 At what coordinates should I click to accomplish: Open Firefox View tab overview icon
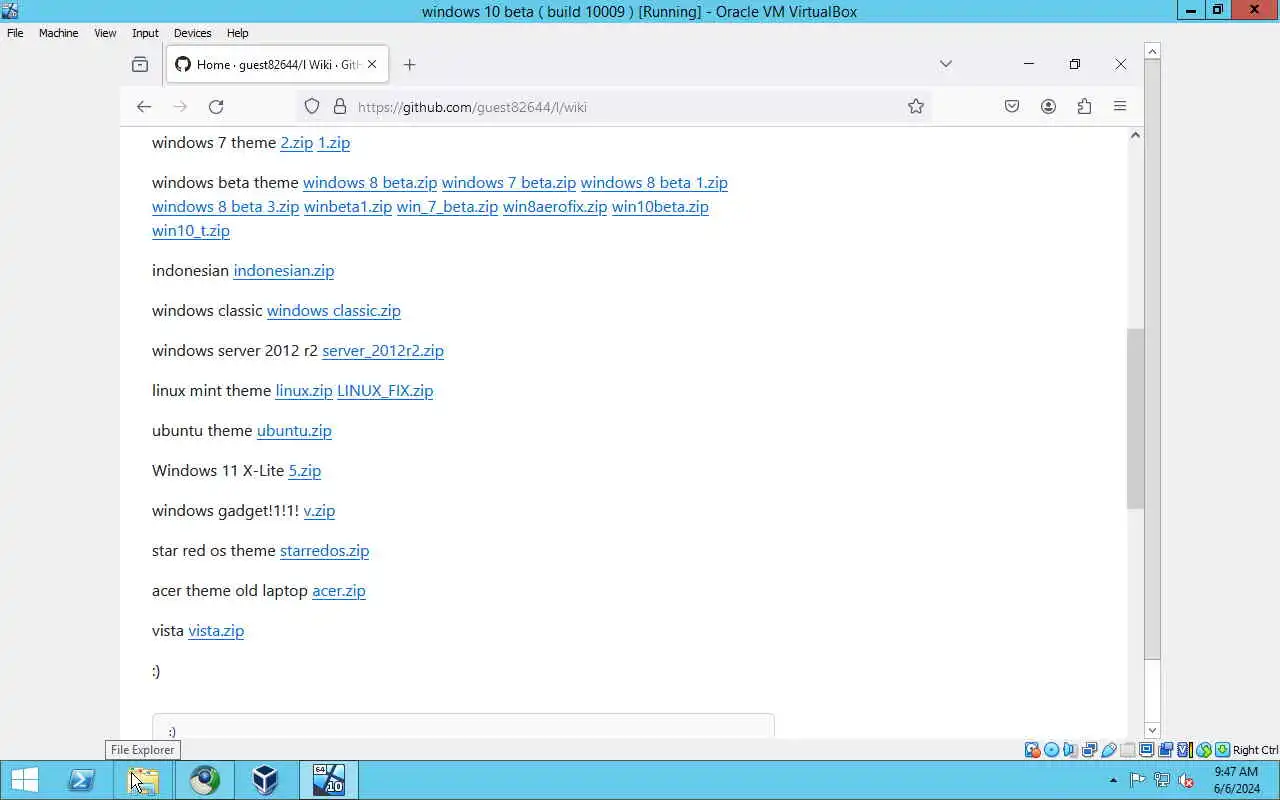[140, 64]
